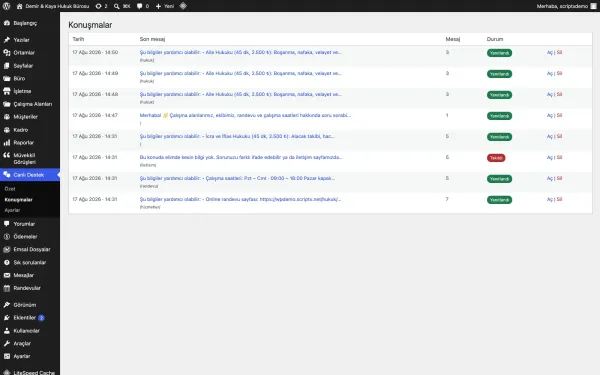Image resolution: width=600 pixels, height=375 pixels.
Task: Click the date 17 Ağu 2026 - 14:47
Action: (x=95, y=115)
